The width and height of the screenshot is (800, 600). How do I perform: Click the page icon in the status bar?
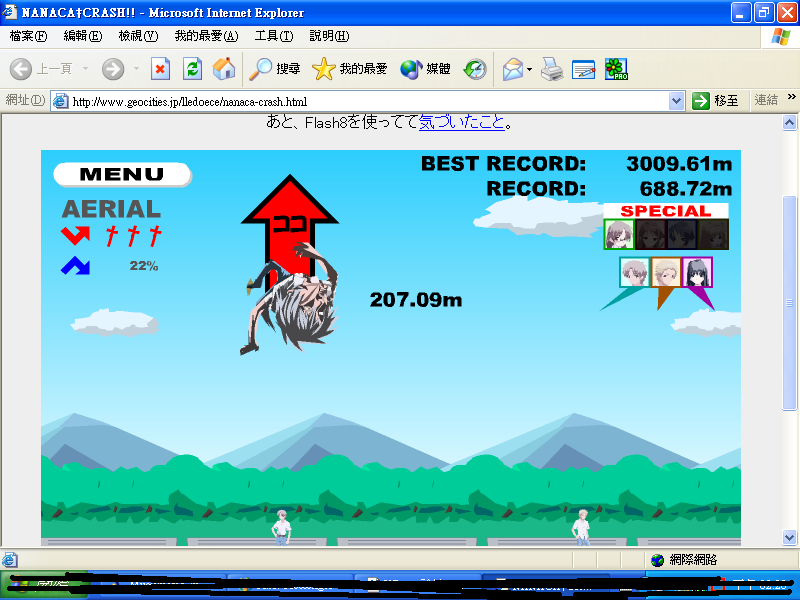coord(10,560)
